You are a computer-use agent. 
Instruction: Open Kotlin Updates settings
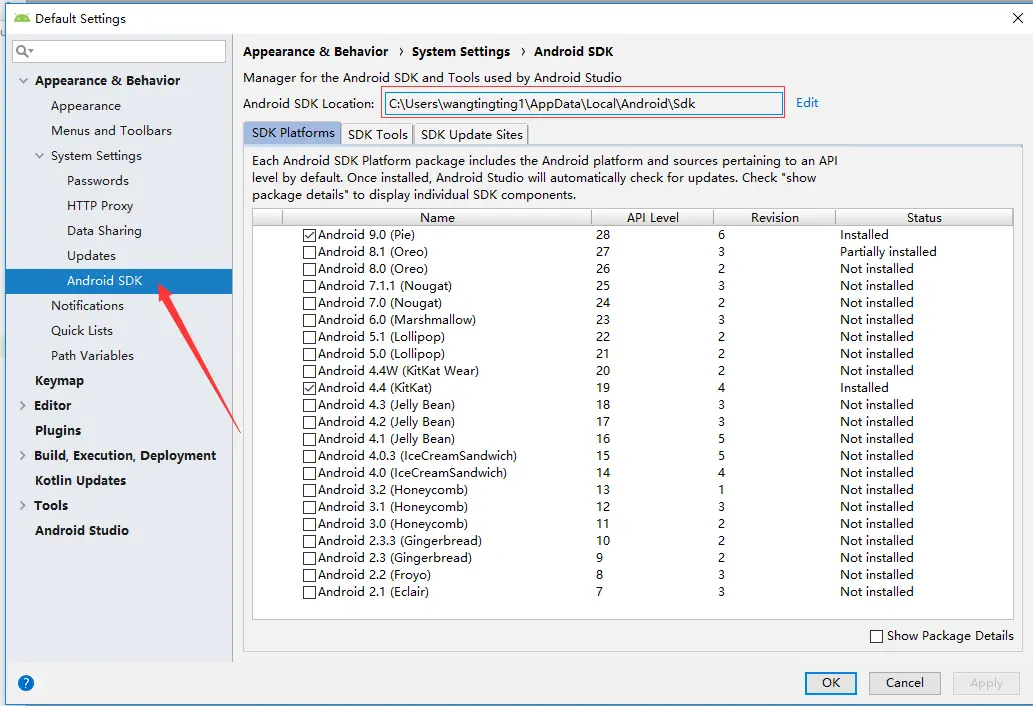tap(80, 481)
